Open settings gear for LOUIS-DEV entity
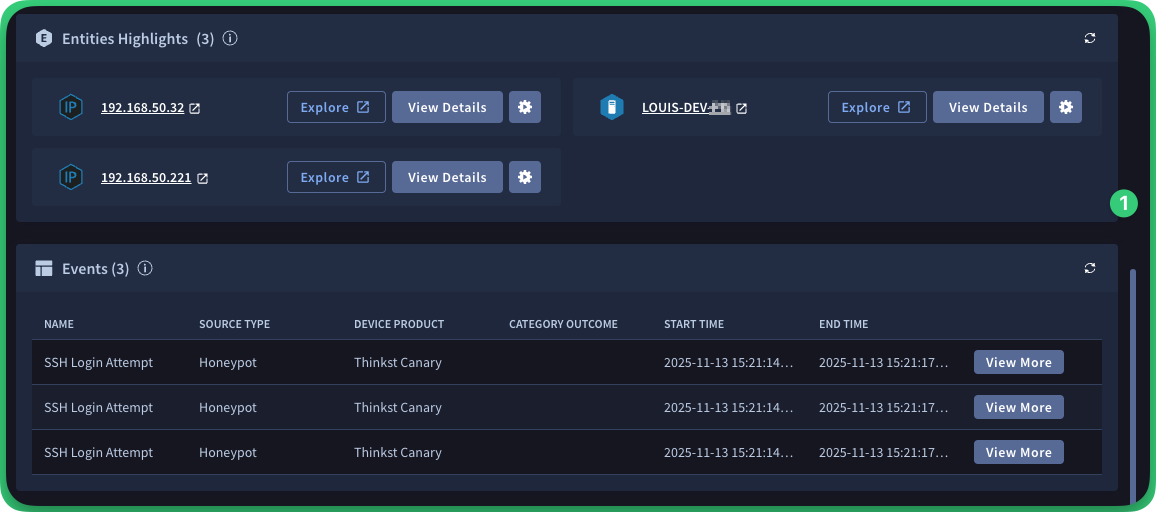The height and width of the screenshot is (512, 1156). [1066, 107]
